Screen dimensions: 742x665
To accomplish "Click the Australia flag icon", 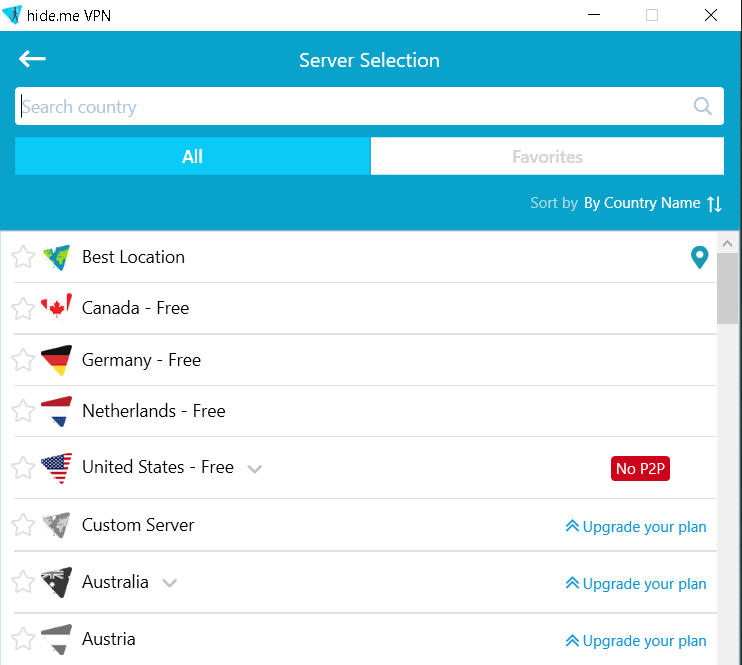I will pyautogui.click(x=57, y=582).
